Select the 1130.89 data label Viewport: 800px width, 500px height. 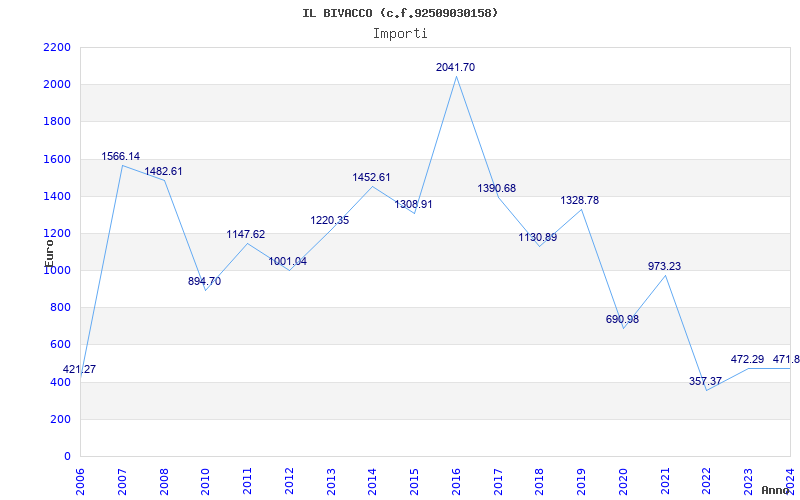pos(538,238)
